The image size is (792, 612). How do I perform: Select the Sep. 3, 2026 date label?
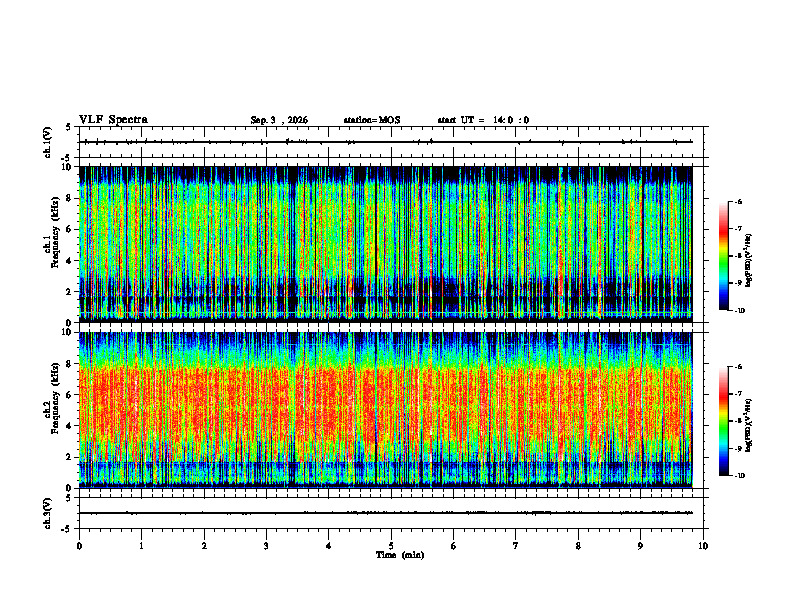[279, 120]
